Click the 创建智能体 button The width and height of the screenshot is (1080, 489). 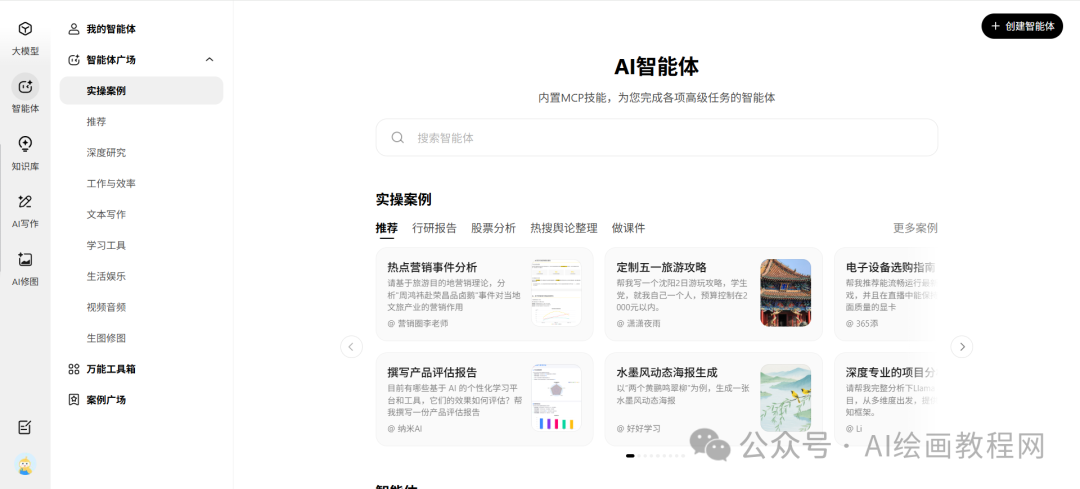click(1022, 26)
